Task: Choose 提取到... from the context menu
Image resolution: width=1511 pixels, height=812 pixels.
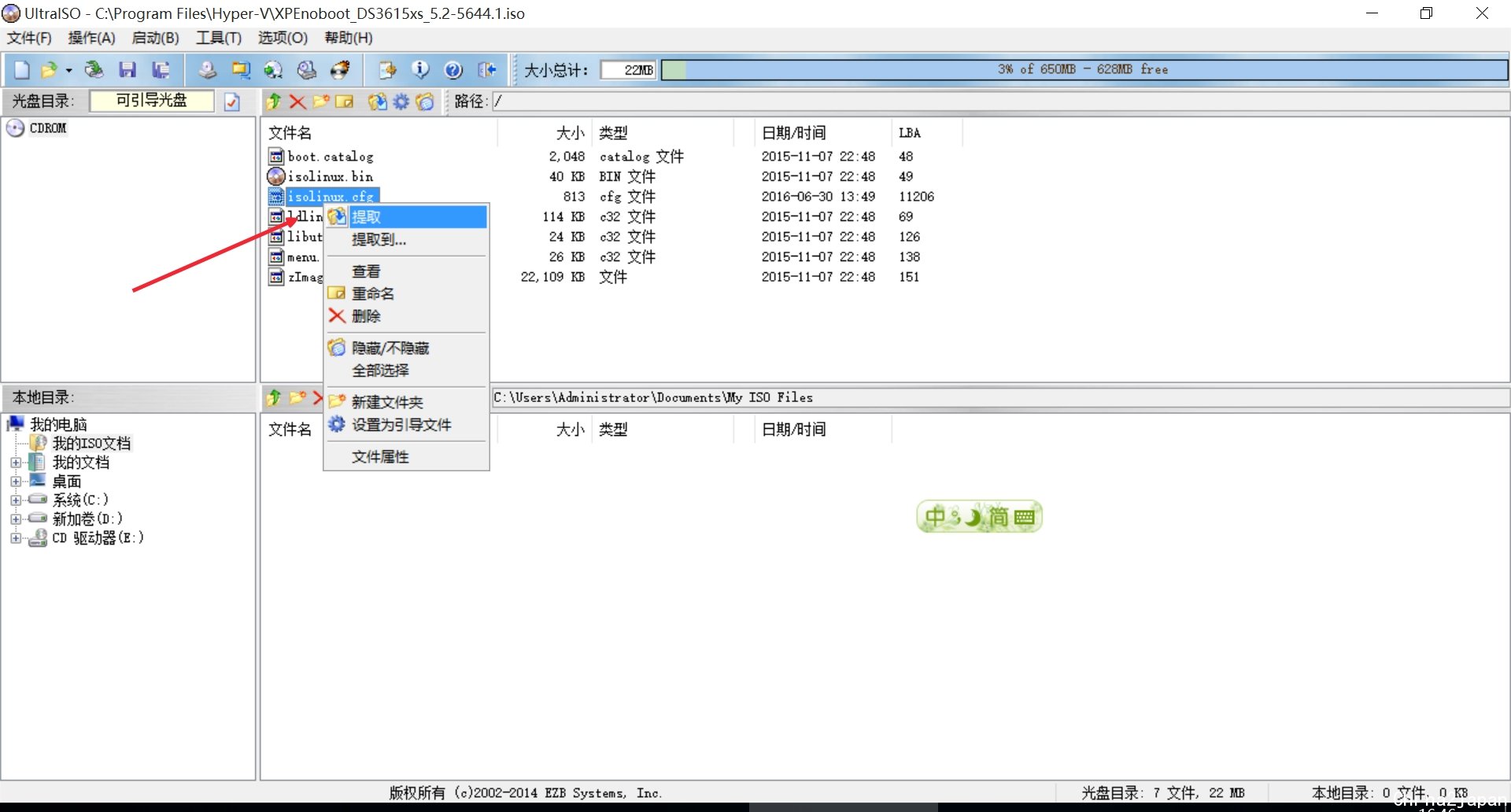Action: [x=406, y=240]
